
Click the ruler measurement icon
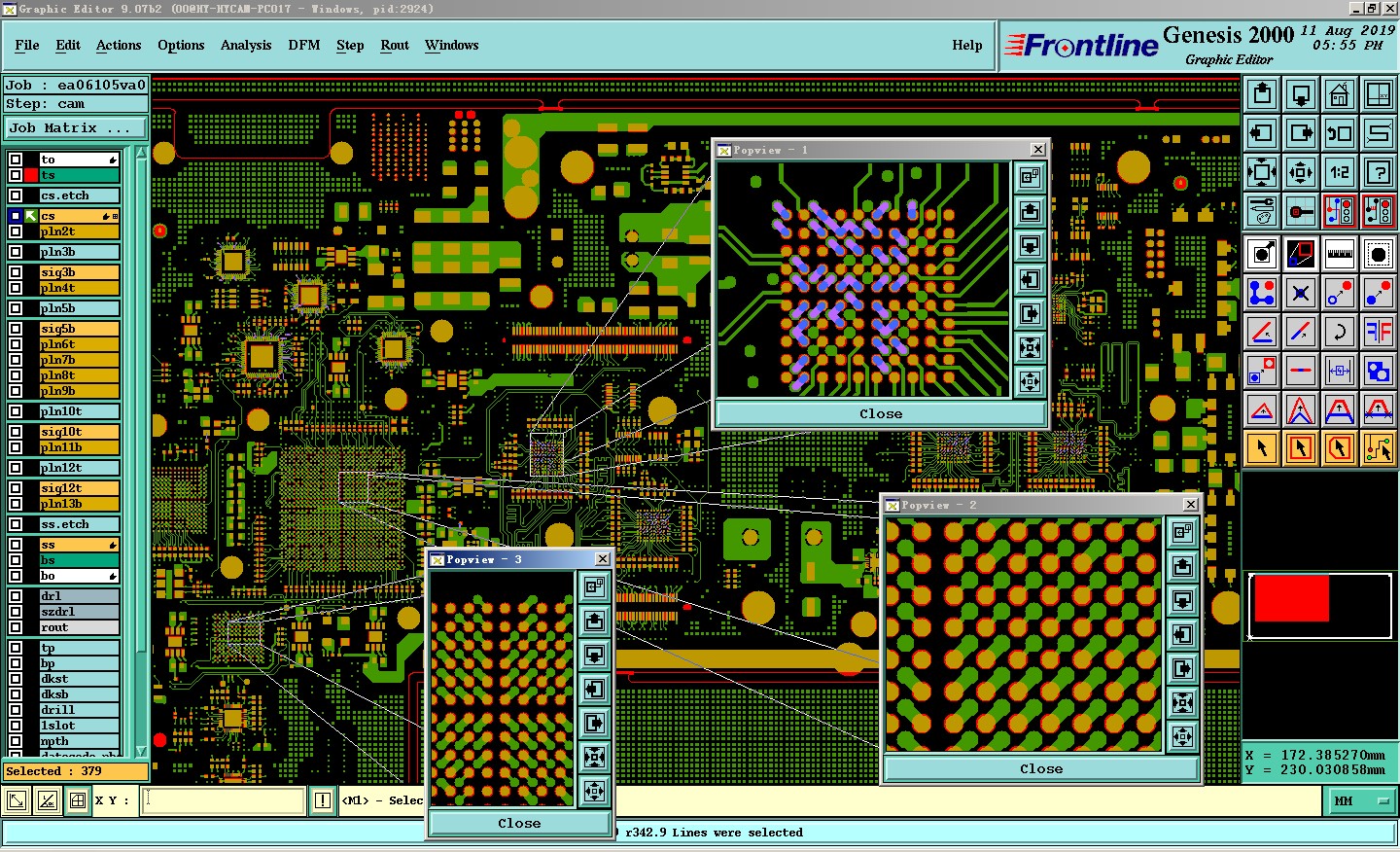point(1340,254)
